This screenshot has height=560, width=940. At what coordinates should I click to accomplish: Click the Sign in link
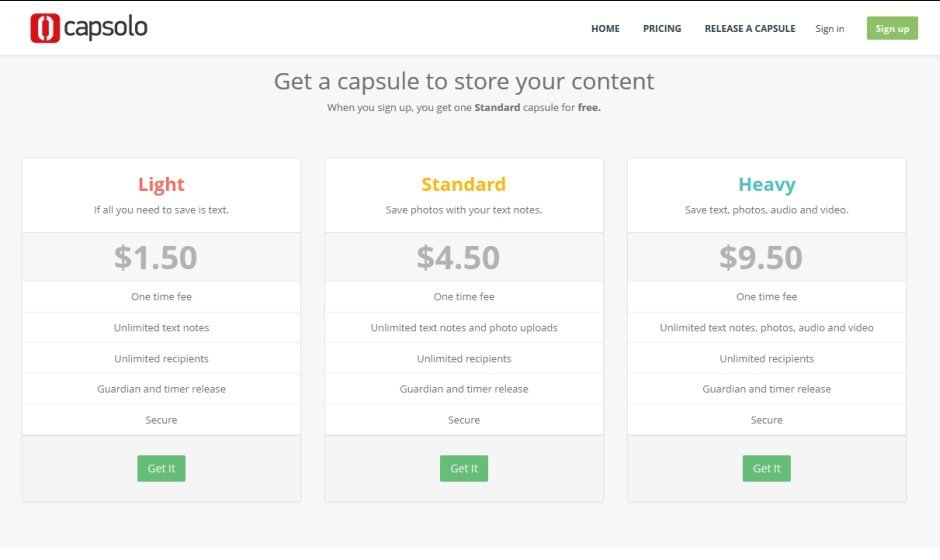pos(829,29)
